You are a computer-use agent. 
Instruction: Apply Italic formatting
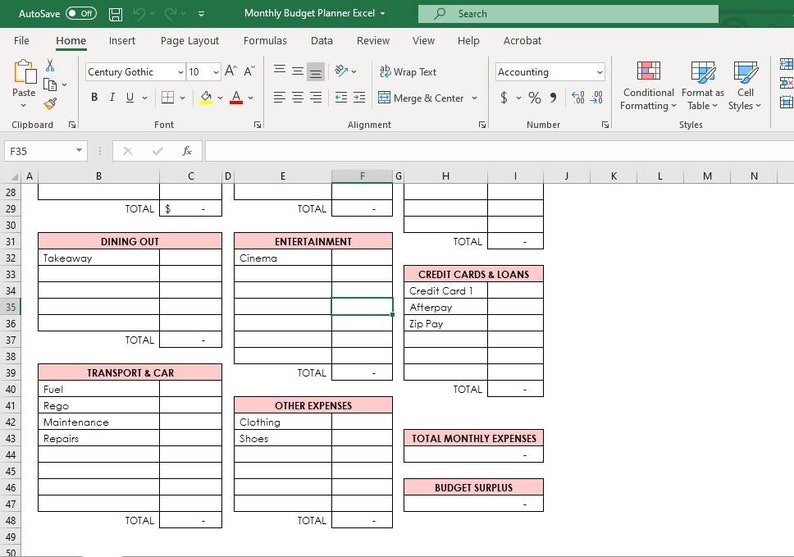point(112,97)
